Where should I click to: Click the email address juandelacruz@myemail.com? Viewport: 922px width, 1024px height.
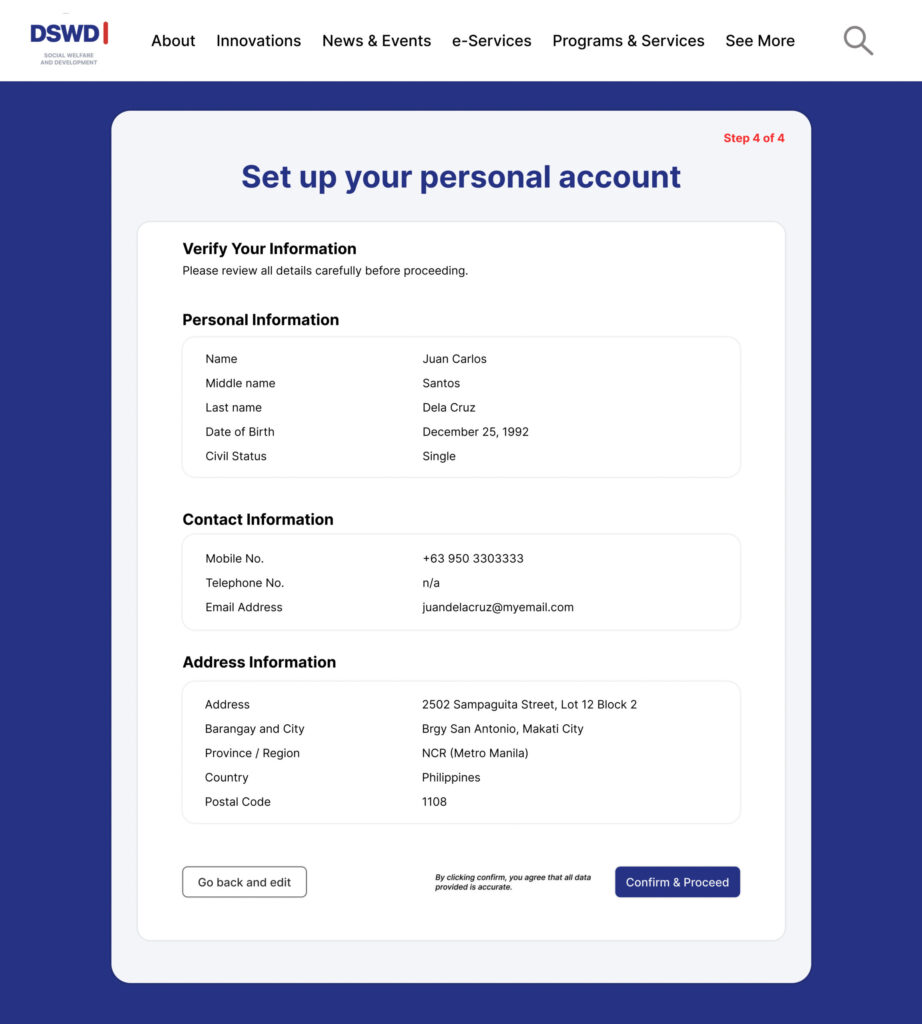click(x=498, y=607)
